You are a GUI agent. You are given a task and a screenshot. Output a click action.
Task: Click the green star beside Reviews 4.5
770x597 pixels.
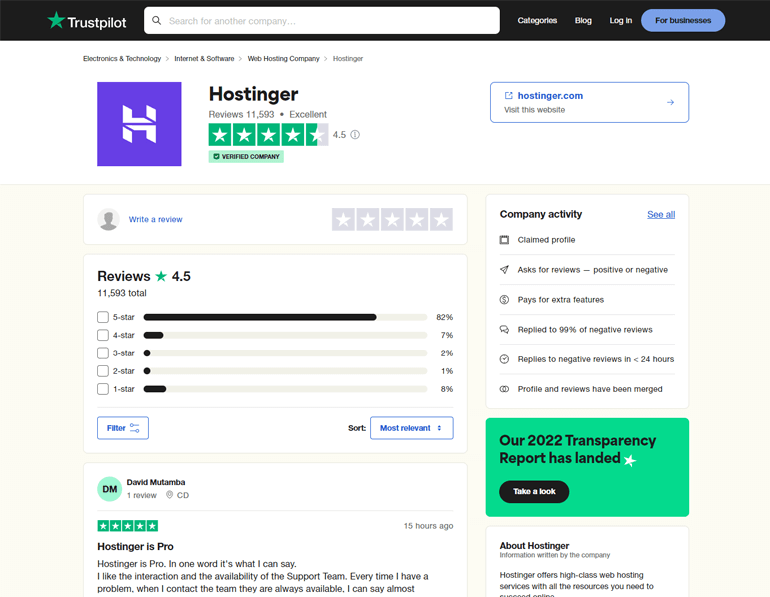[161, 276]
